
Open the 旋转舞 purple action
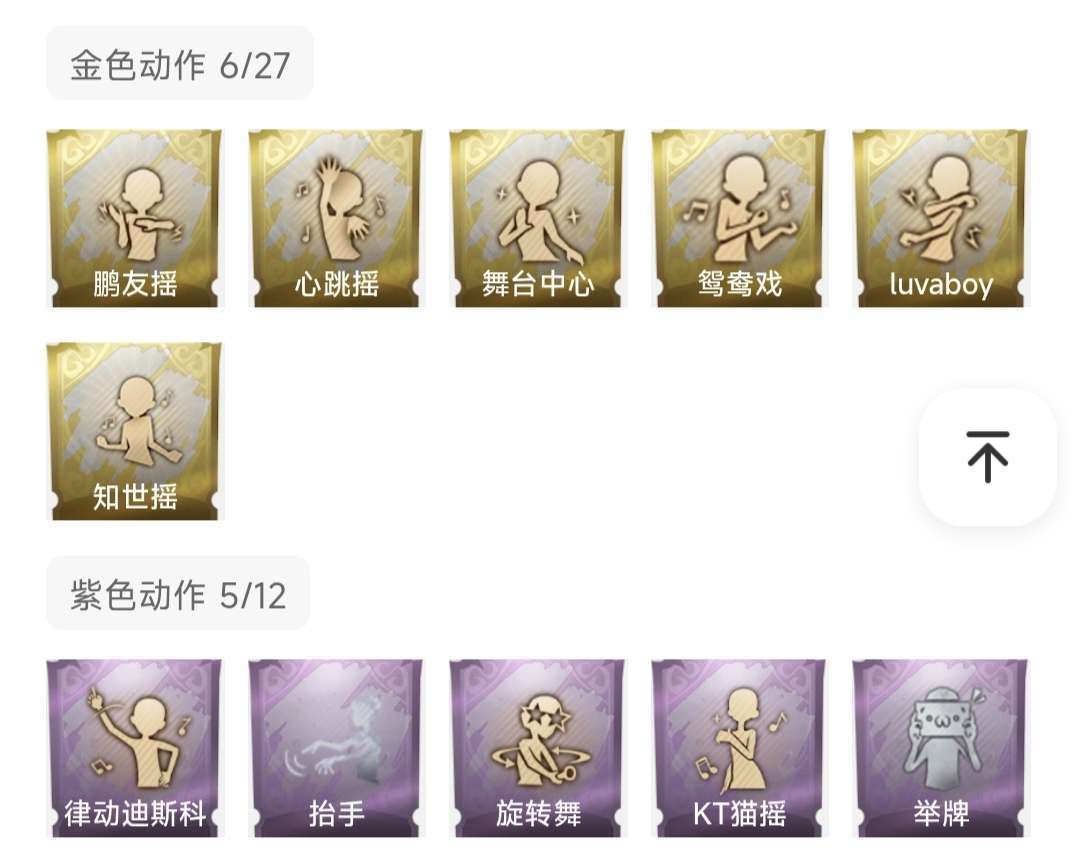(537, 748)
